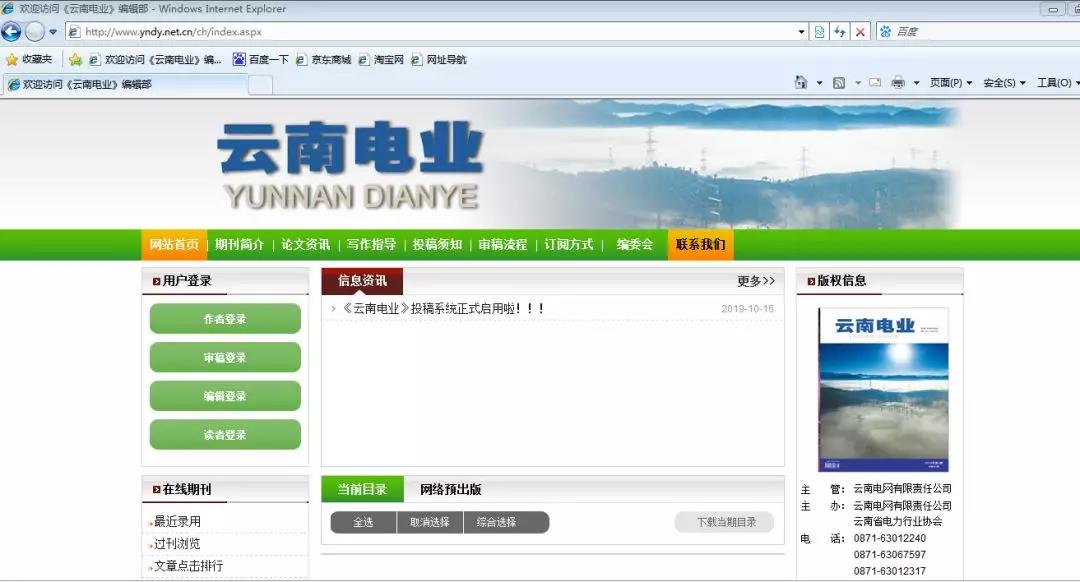Refresh the page with the arrows icon

(x=840, y=32)
